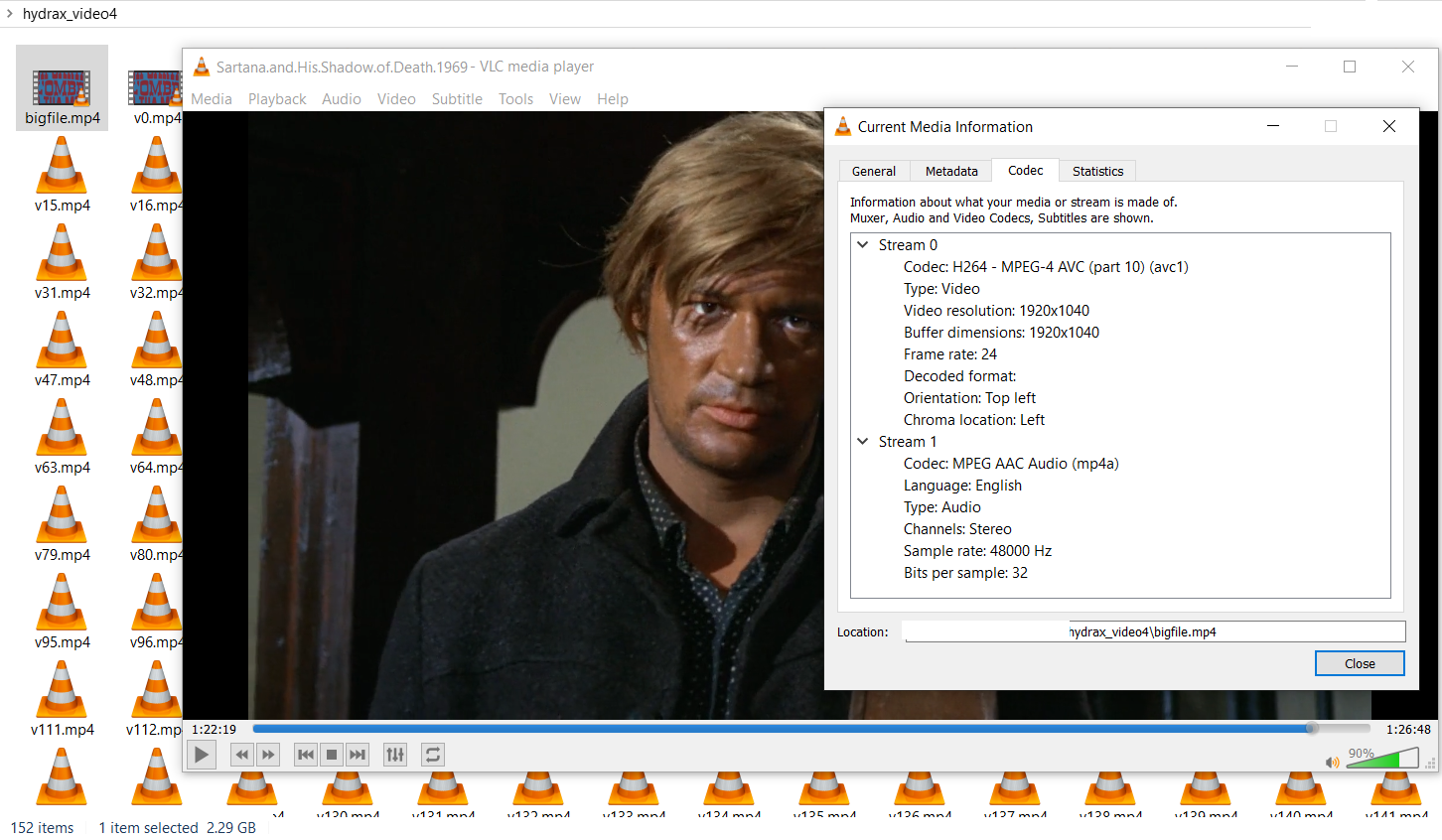
Task: Select the v0.mp4 file thumbnail
Action: [x=155, y=88]
